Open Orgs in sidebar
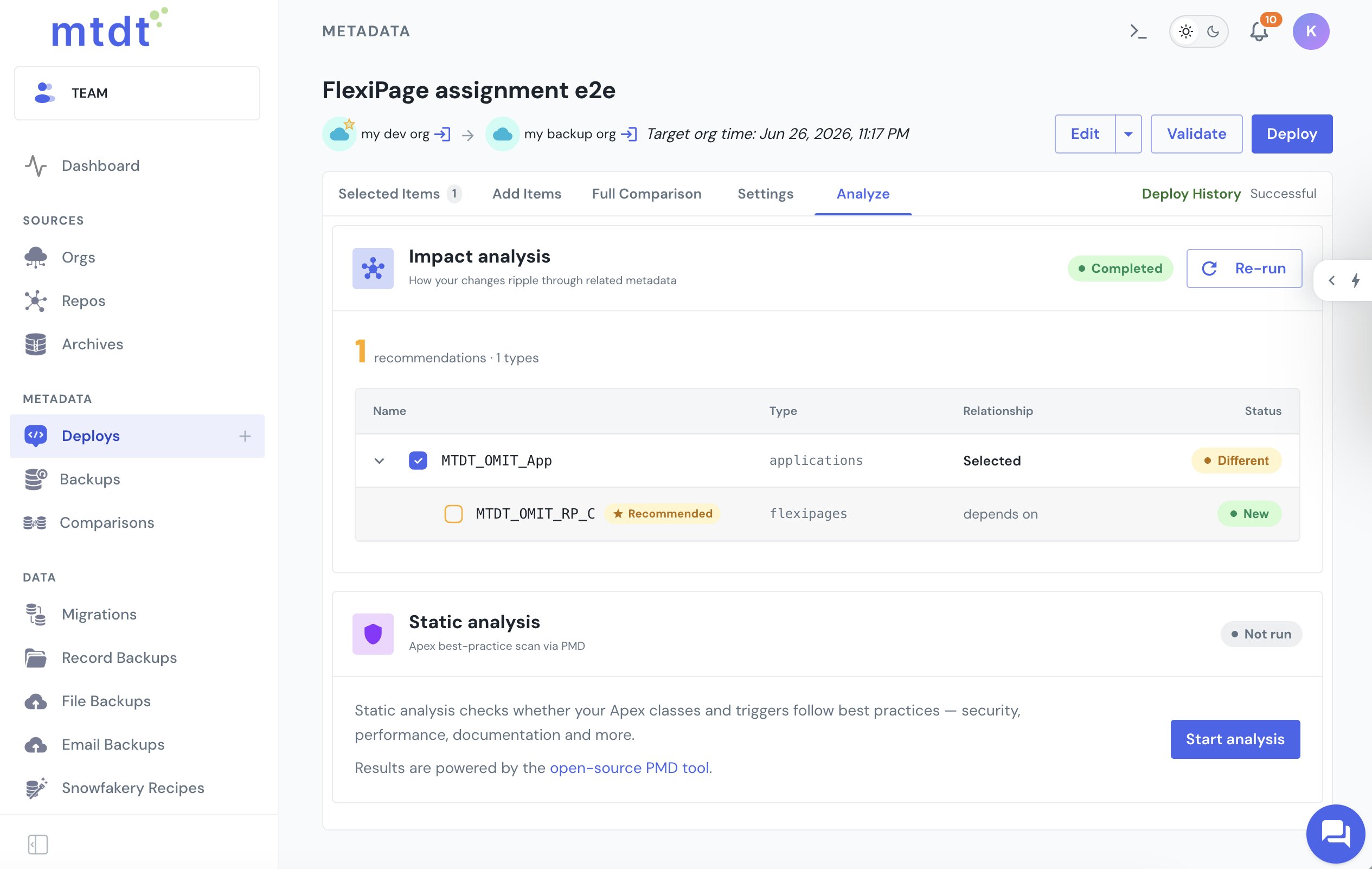Image resolution: width=1372 pixels, height=869 pixels. 137,258
